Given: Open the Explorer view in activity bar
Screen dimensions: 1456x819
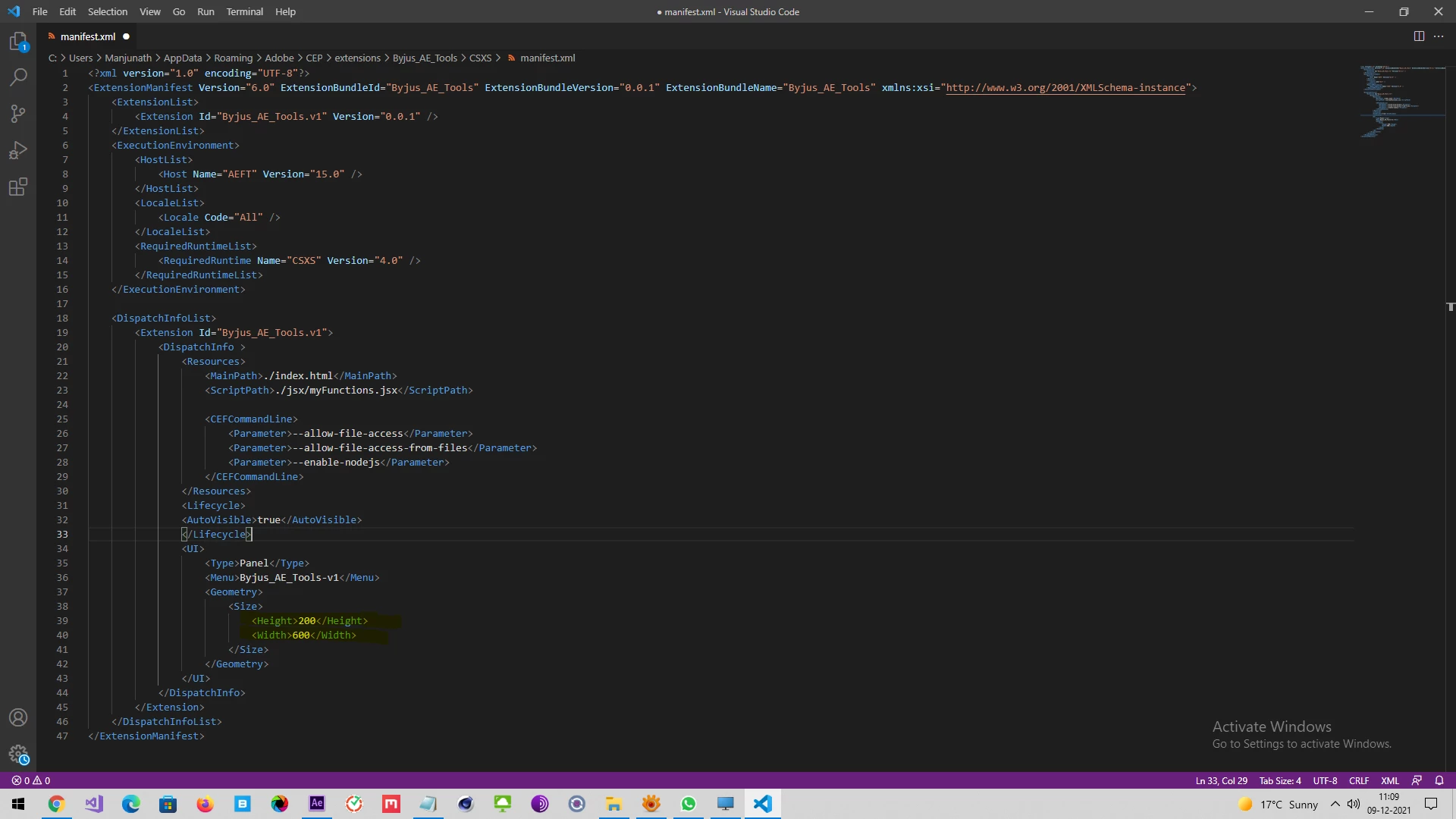Looking at the screenshot, I should [x=18, y=42].
